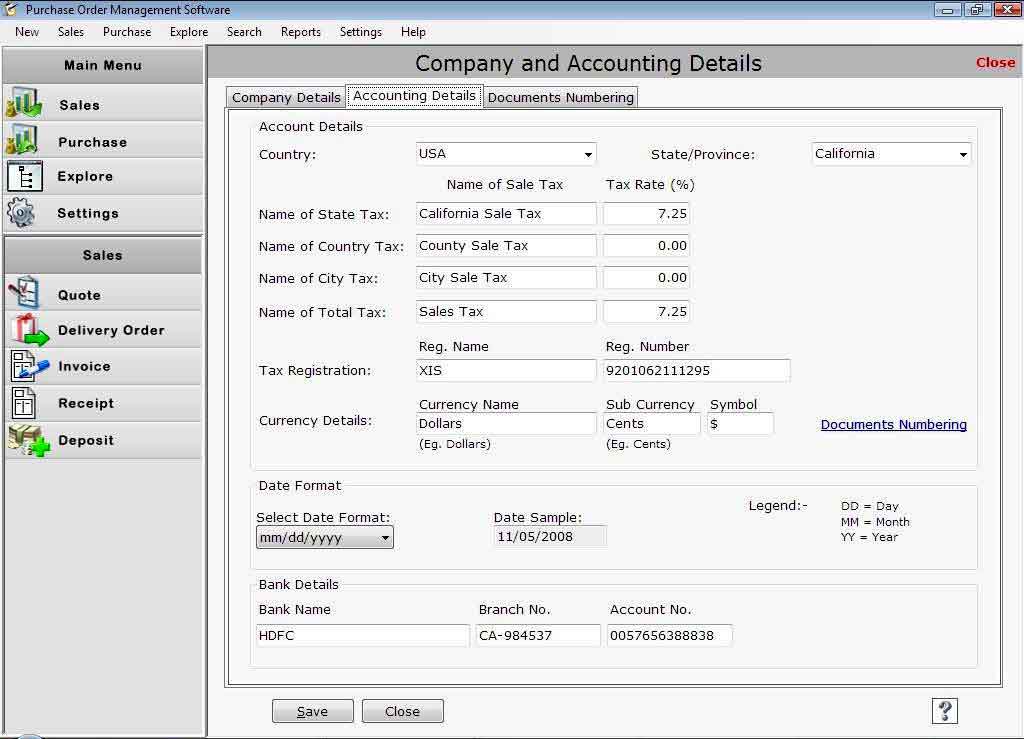1024x739 pixels.
Task: Click the Receipt label in Sales panel
Action: tap(86, 403)
